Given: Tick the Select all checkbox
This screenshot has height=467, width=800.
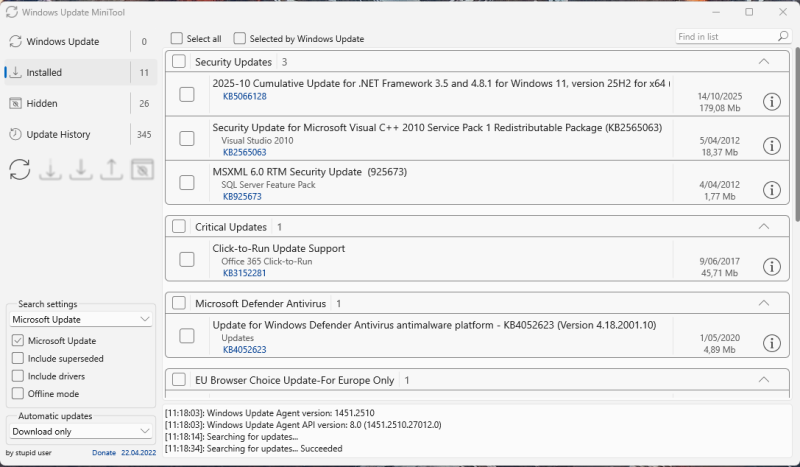Looking at the screenshot, I should (177, 39).
